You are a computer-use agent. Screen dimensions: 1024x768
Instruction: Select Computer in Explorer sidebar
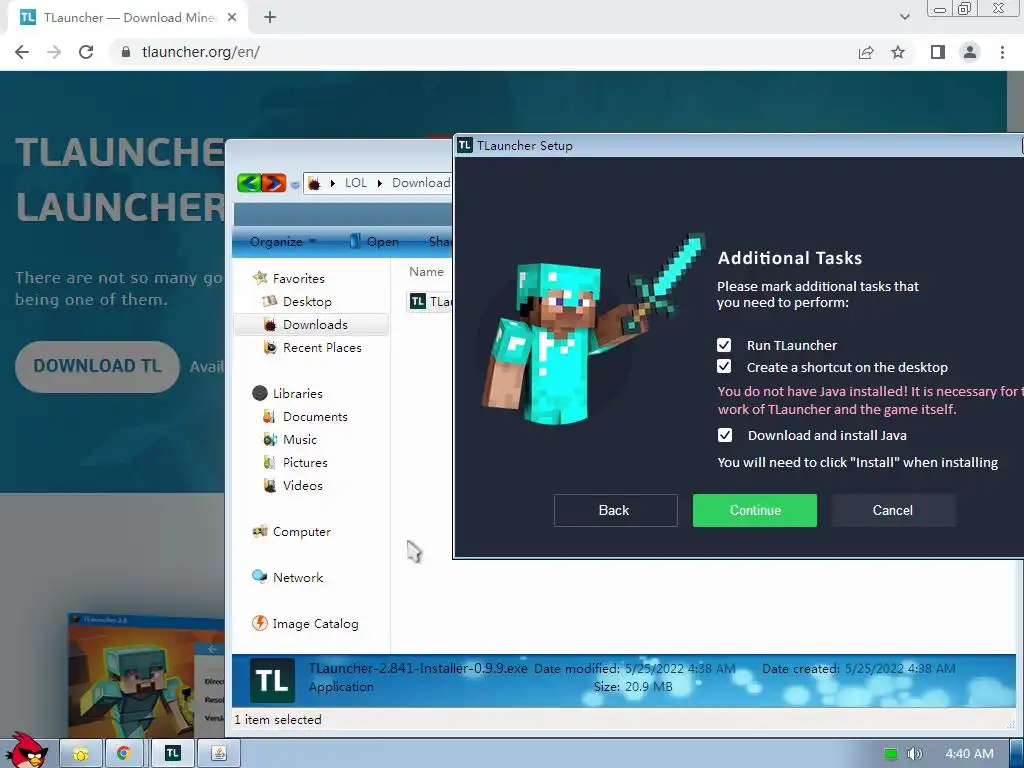(302, 532)
